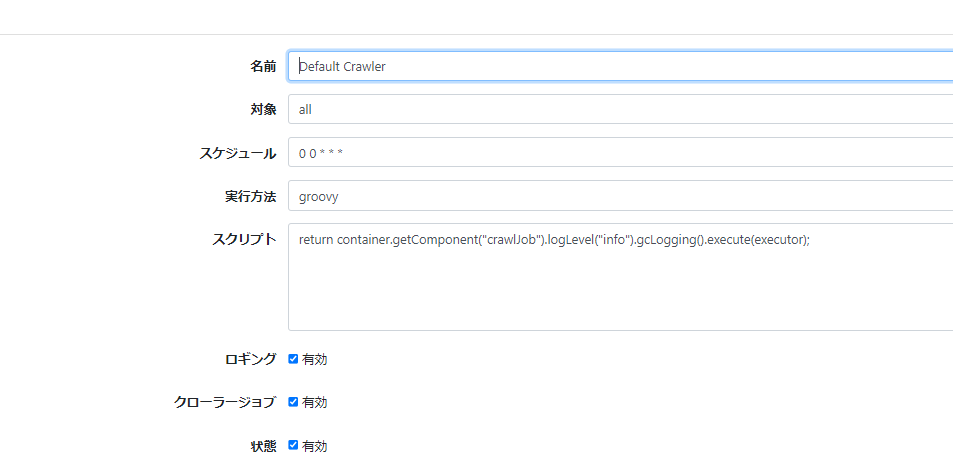953x469 pixels.
Task: Click the return container.getComponent script text
Action: tap(553, 240)
